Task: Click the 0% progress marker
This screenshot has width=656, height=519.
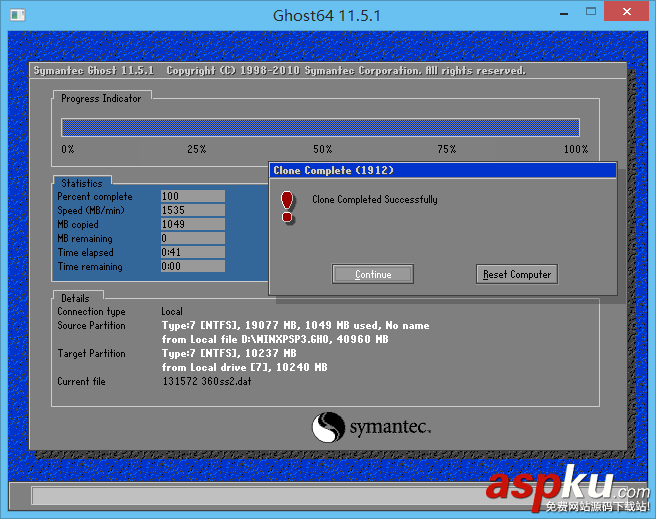Action: 68,149
